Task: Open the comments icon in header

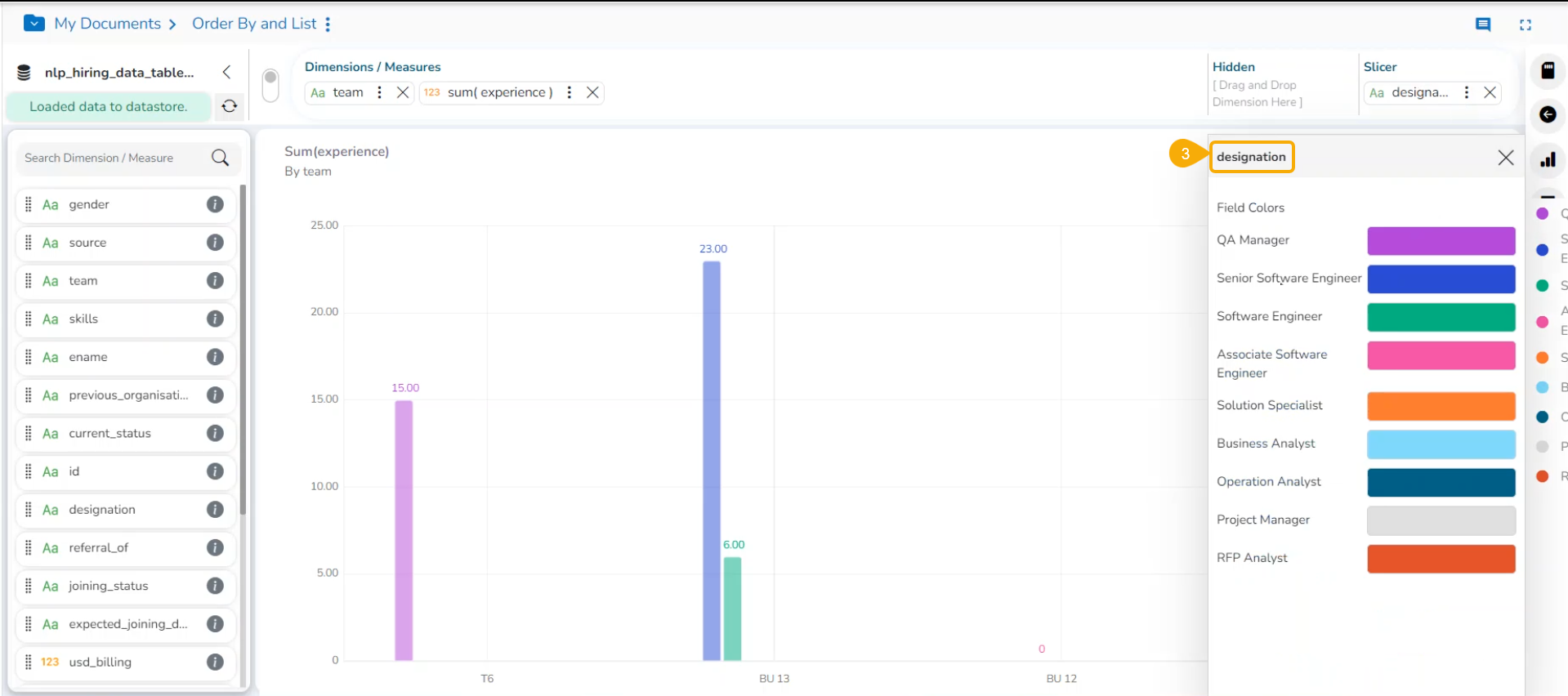Action: [x=1483, y=25]
